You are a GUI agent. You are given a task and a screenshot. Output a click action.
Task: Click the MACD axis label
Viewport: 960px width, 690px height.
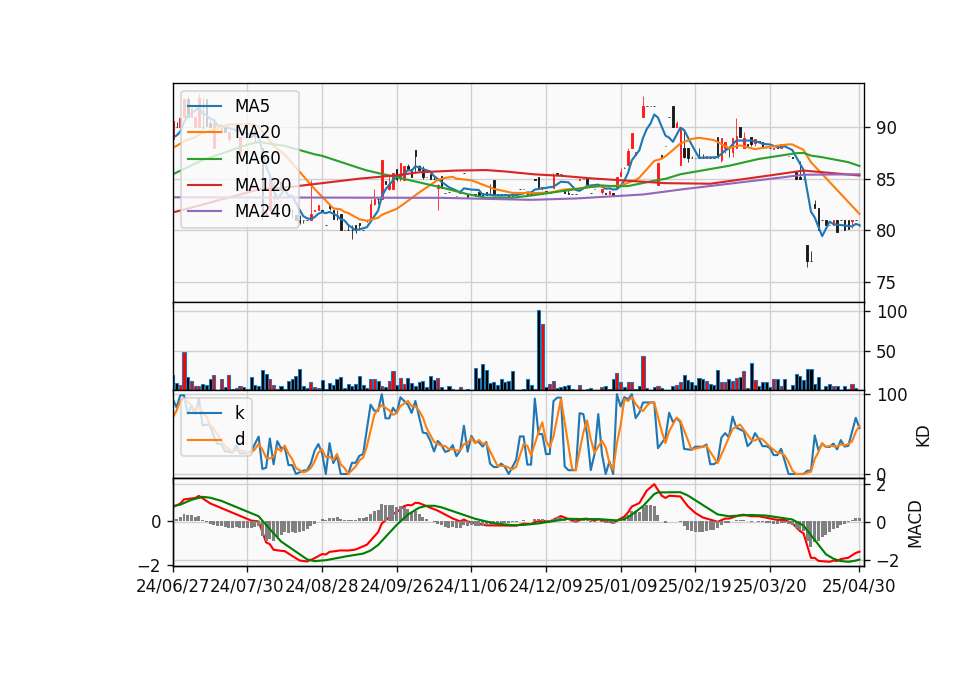(x=914, y=524)
